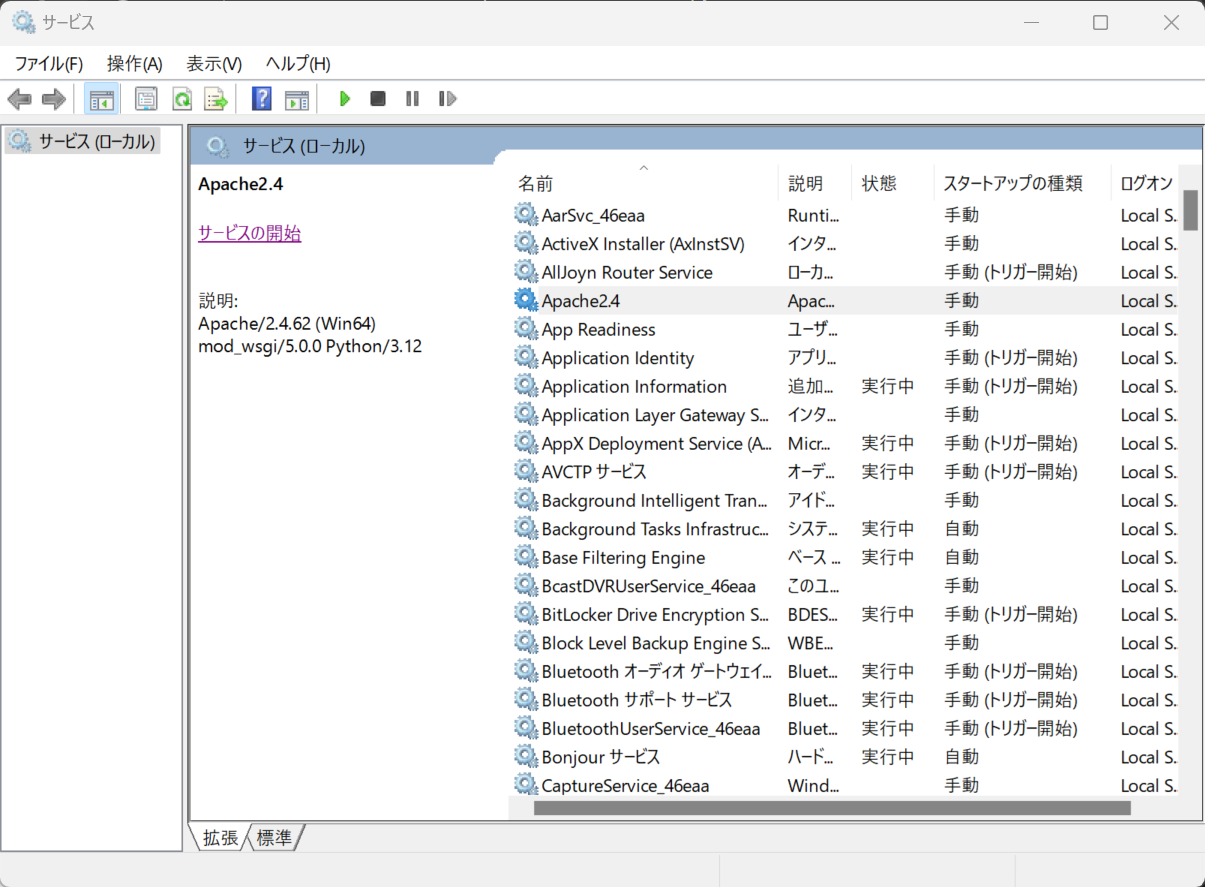Toggle the console tree show/hide toolbar icon

pos(102,99)
